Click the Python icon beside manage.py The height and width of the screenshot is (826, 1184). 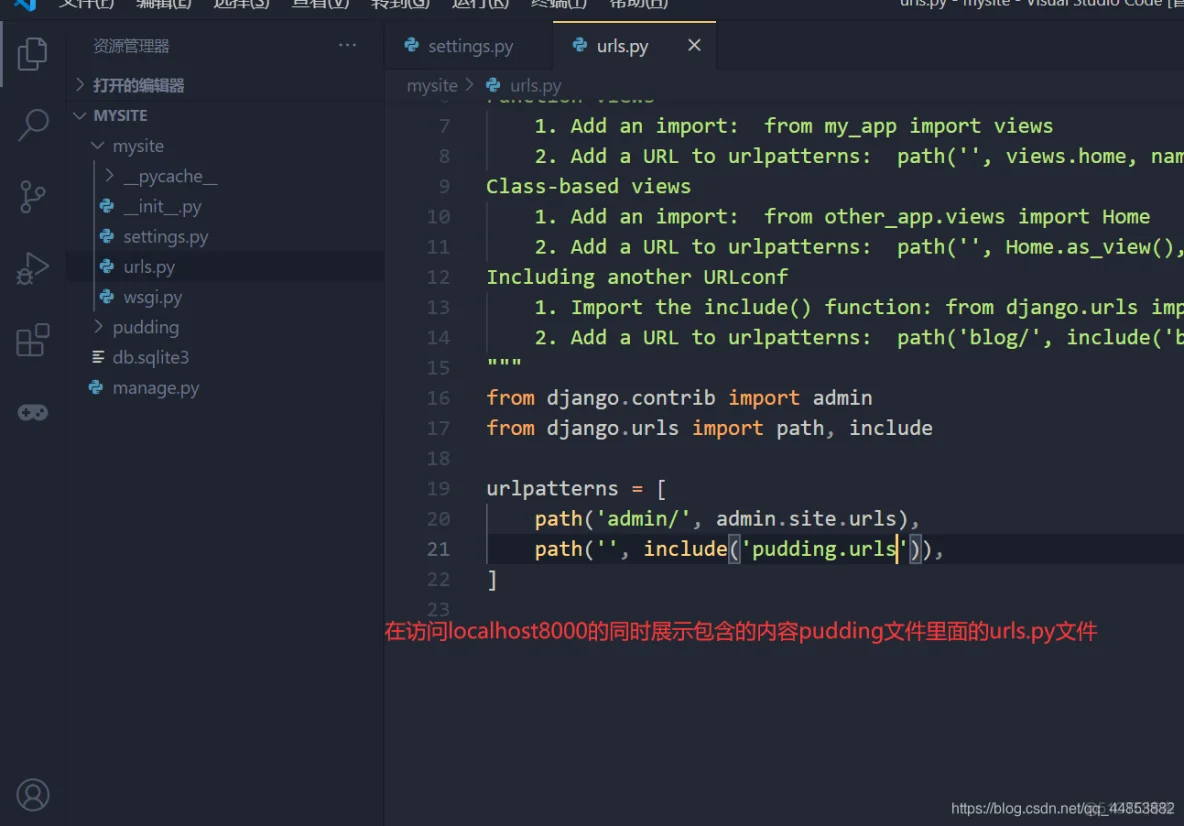[x=96, y=387]
